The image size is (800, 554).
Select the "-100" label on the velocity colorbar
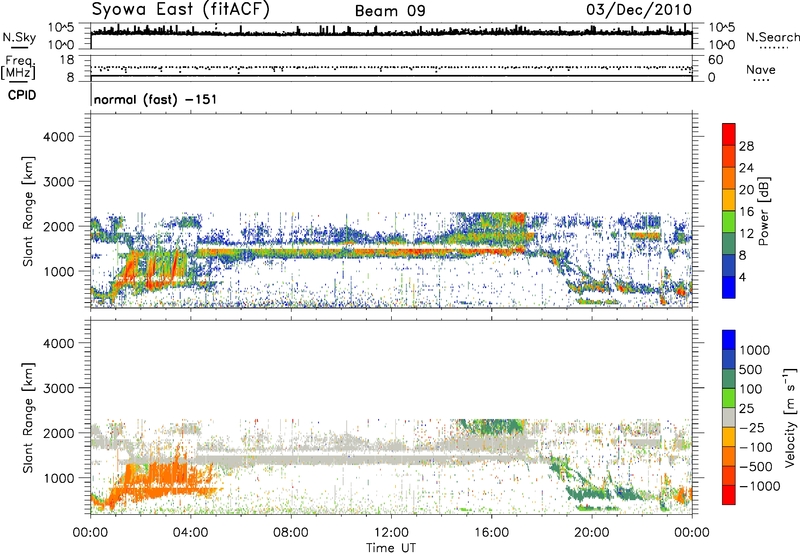pyautogui.click(x=756, y=447)
